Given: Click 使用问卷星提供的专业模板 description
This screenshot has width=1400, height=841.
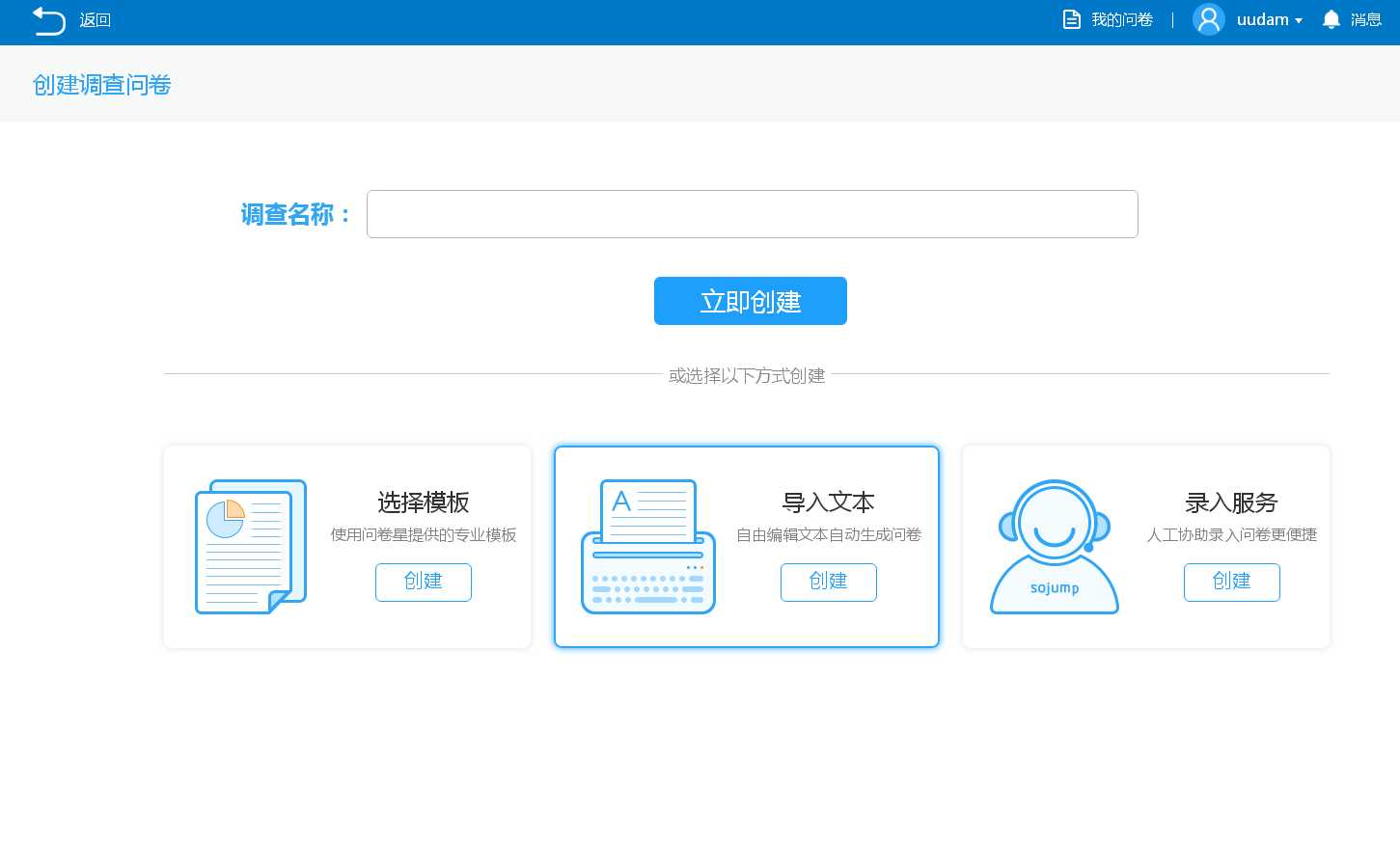Looking at the screenshot, I should (424, 534).
